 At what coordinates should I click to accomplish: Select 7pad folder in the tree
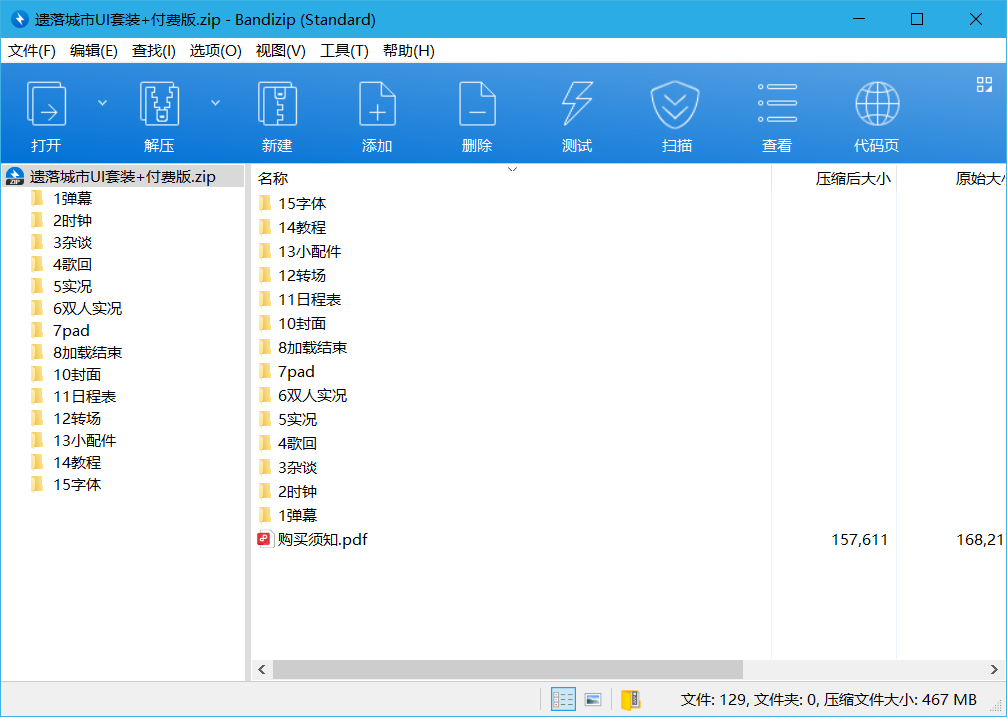coord(71,330)
